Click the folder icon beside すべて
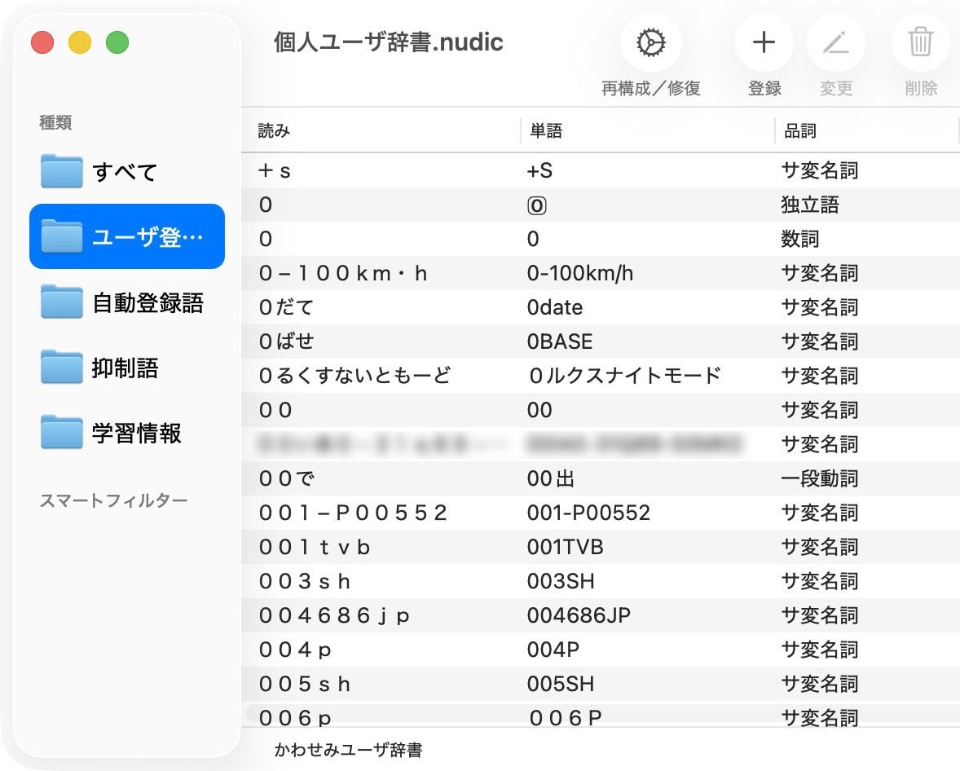Image resolution: width=960 pixels, height=771 pixels. click(x=62, y=172)
